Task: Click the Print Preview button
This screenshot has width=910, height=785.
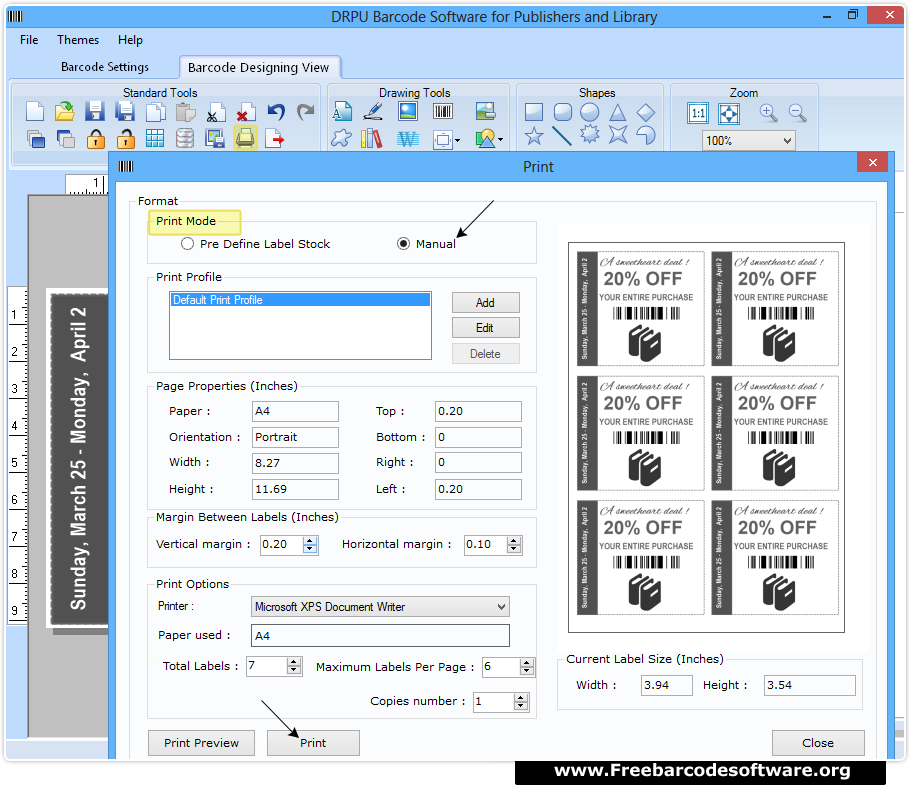Action: coord(201,743)
